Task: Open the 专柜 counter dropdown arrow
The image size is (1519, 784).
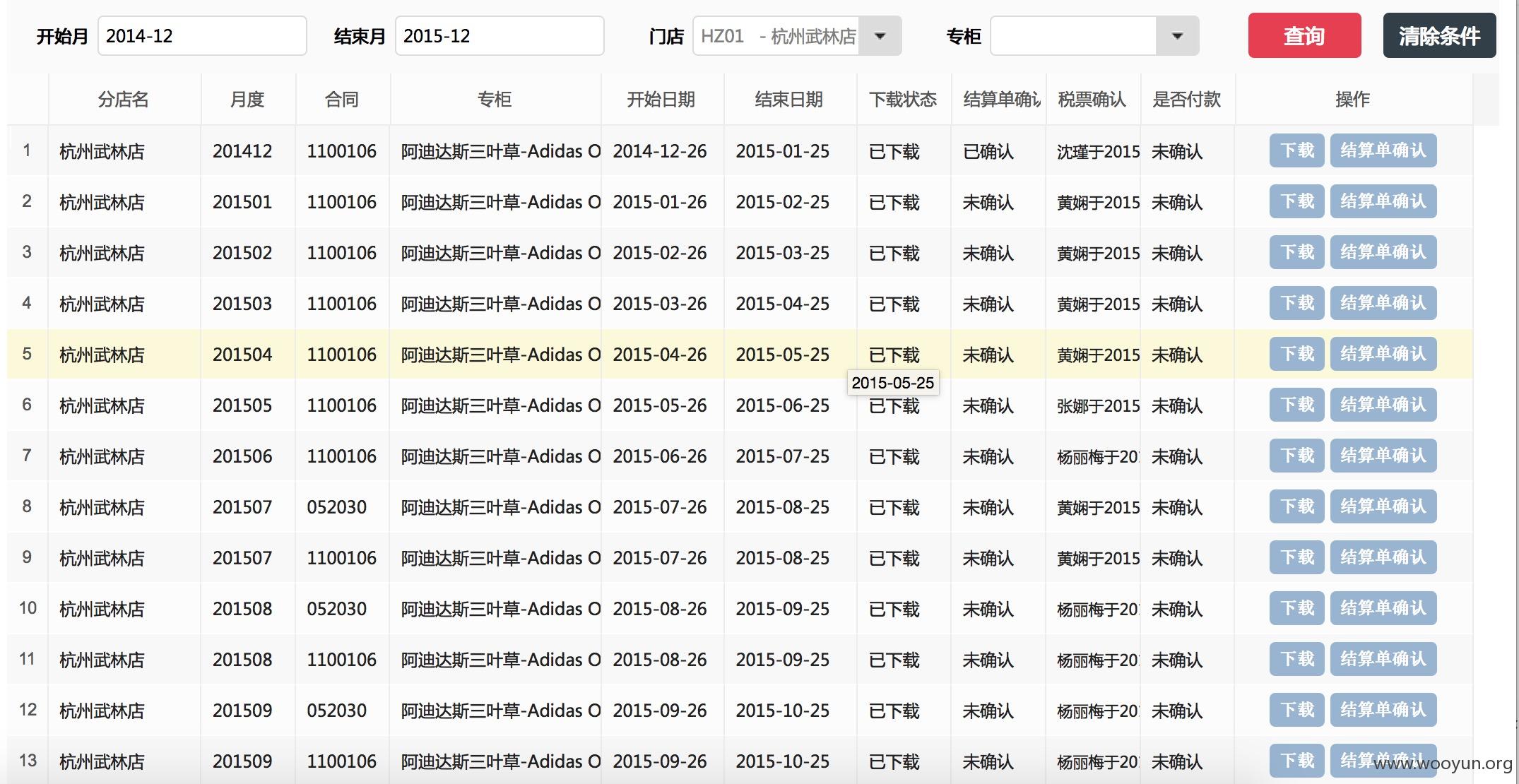Action: [x=1177, y=36]
